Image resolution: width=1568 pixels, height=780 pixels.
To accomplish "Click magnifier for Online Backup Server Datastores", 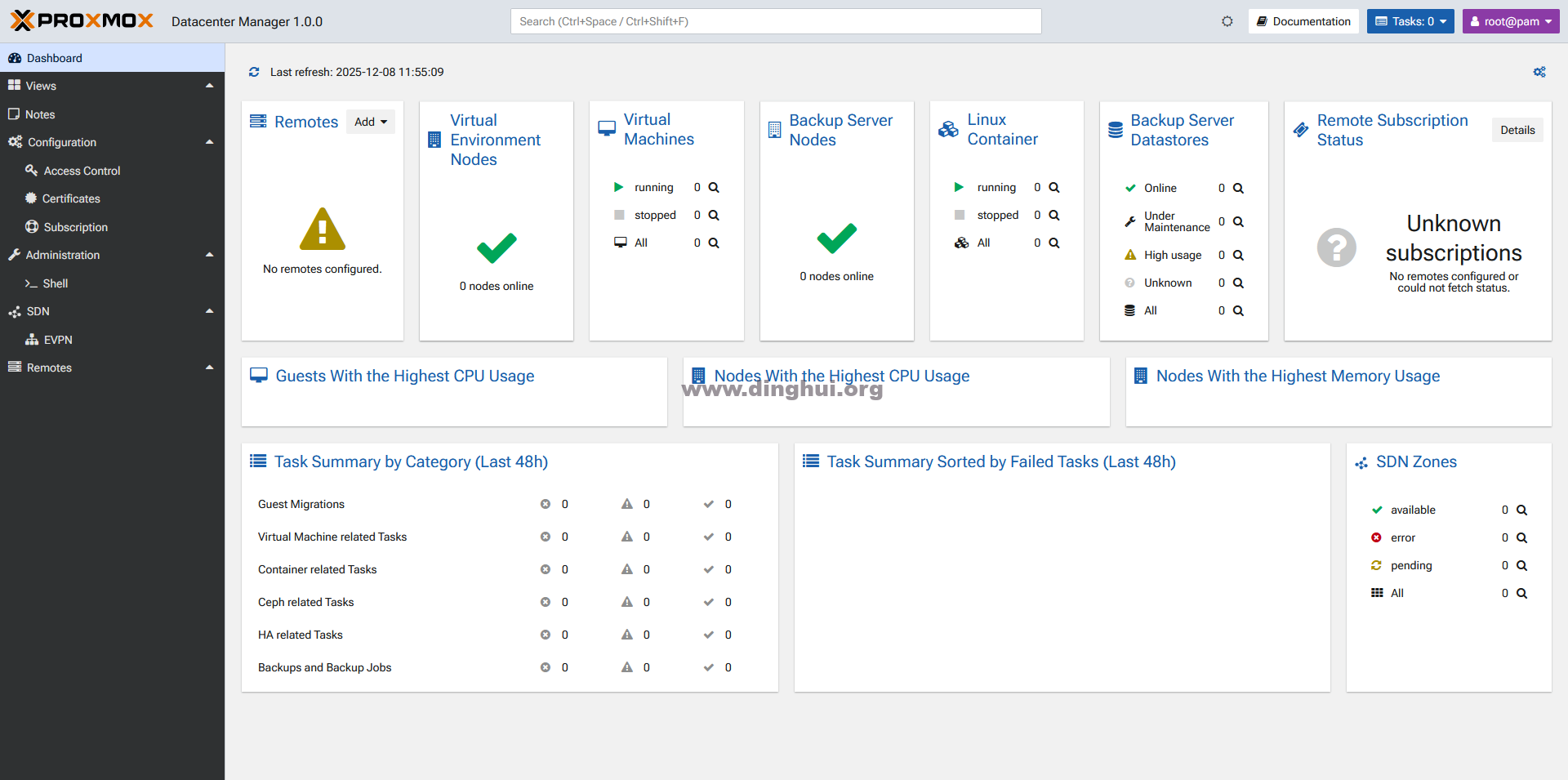I will point(1238,188).
